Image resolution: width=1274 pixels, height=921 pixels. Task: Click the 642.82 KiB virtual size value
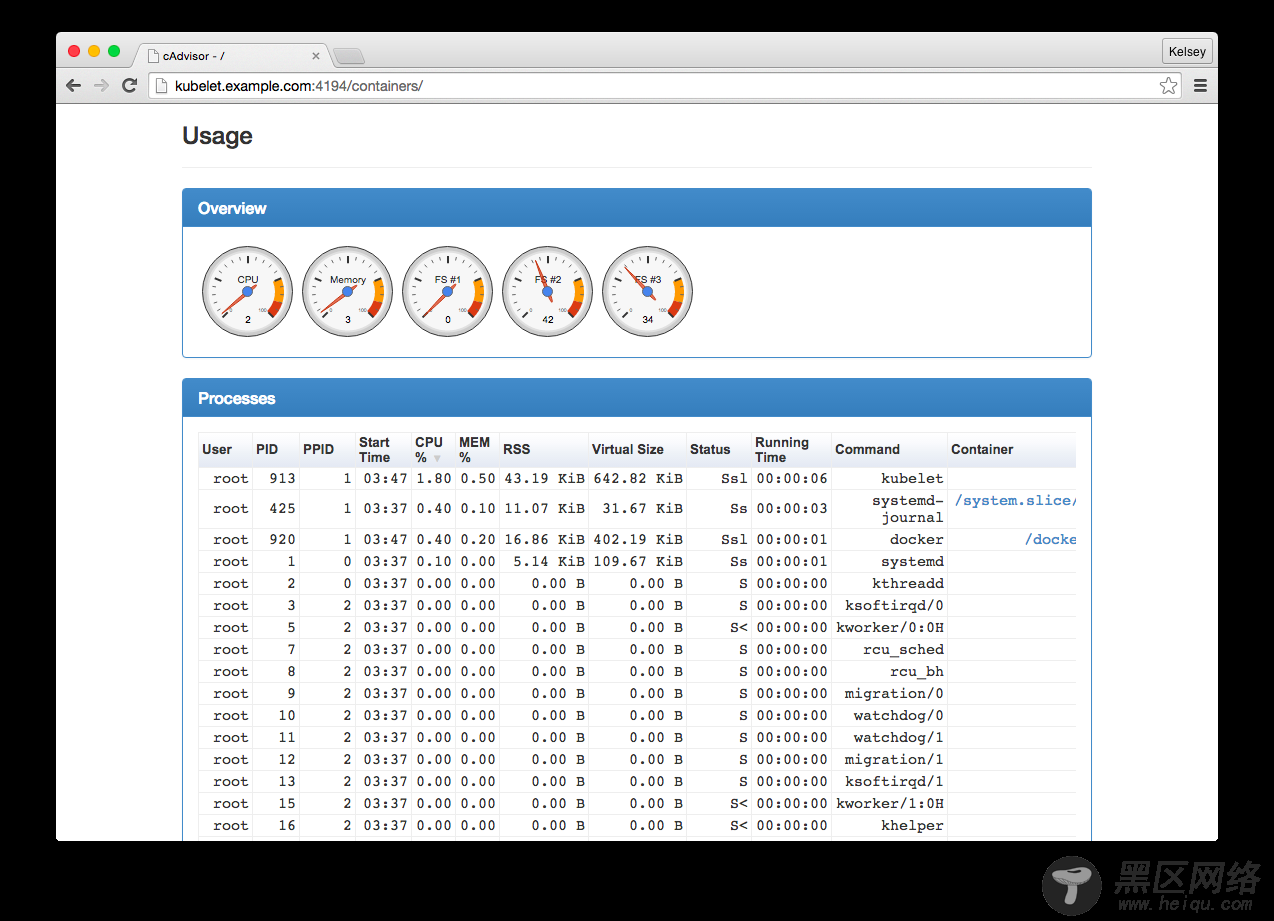pos(638,479)
